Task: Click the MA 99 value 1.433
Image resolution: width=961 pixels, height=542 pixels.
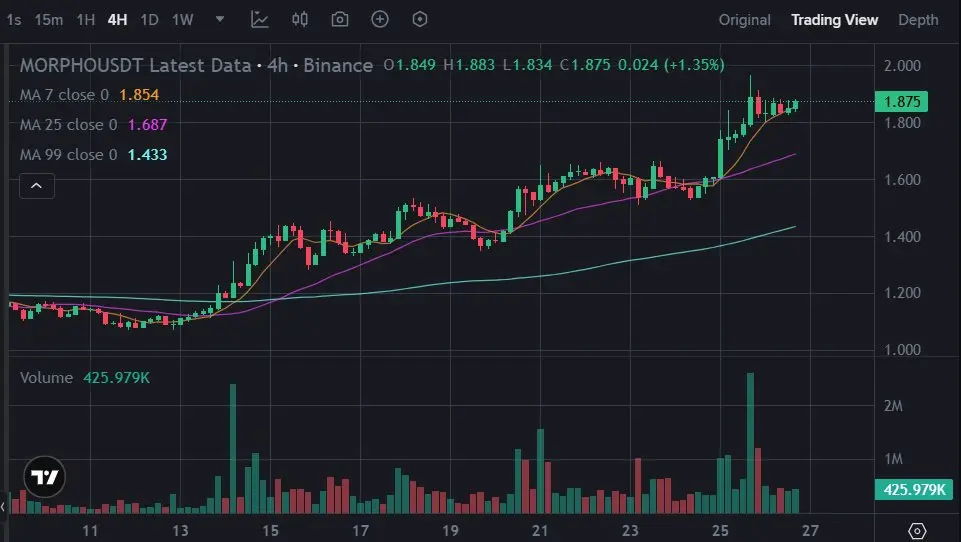Action: pyautogui.click(x=147, y=155)
